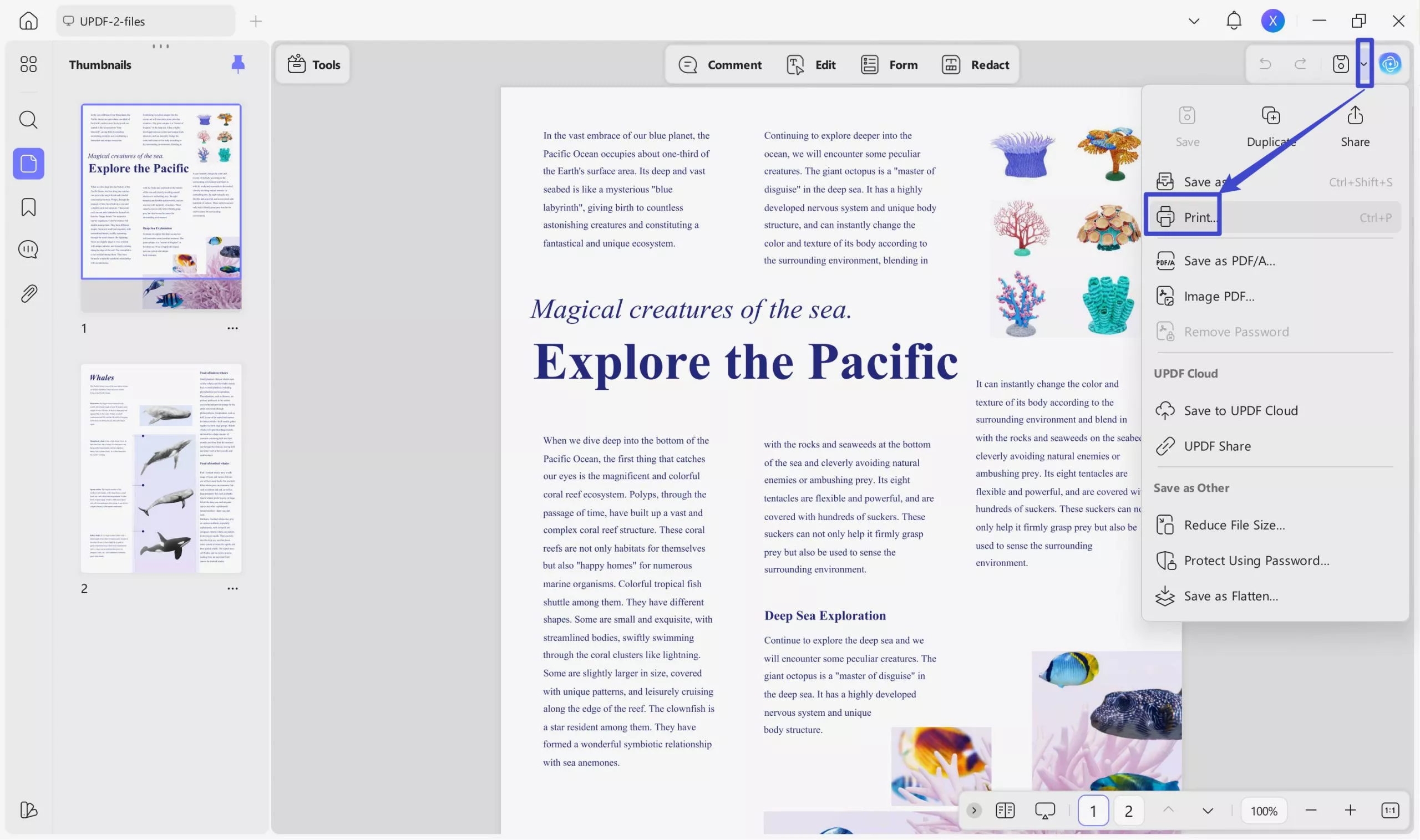This screenshot has height=840, width=1420.
Task: Choose Save to UPDF Cloud
Action: tap(1240, 410)
